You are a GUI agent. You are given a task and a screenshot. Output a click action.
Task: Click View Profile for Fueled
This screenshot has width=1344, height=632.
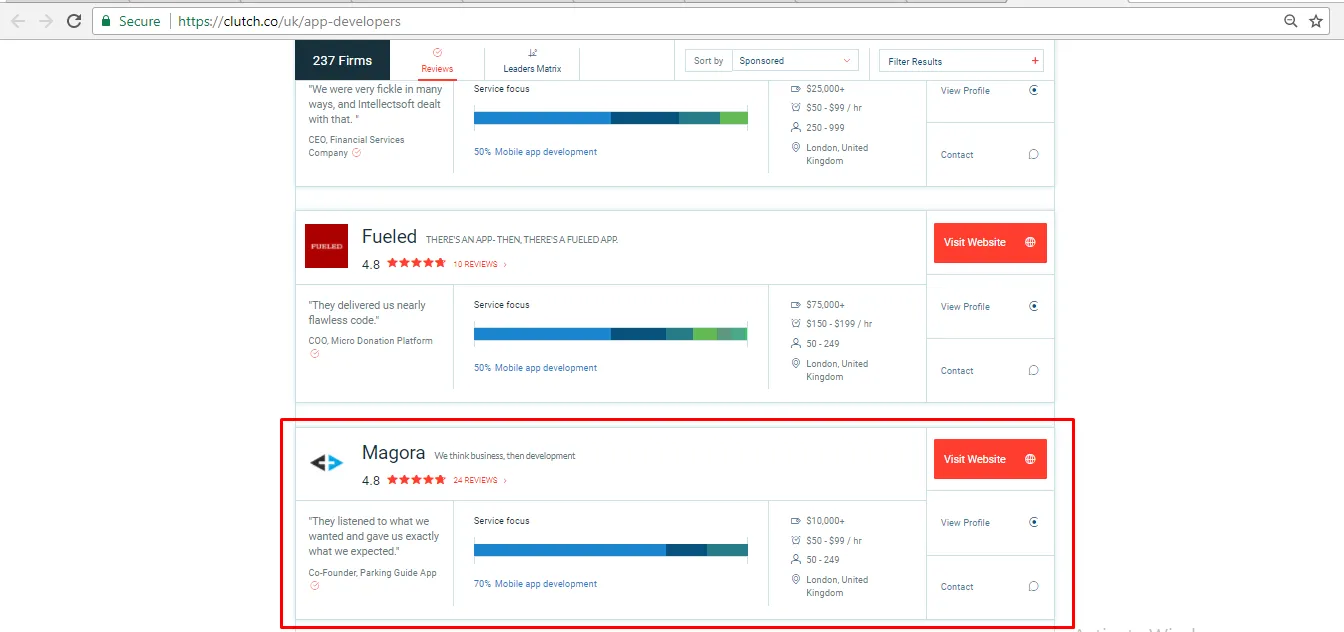[965, 307]
